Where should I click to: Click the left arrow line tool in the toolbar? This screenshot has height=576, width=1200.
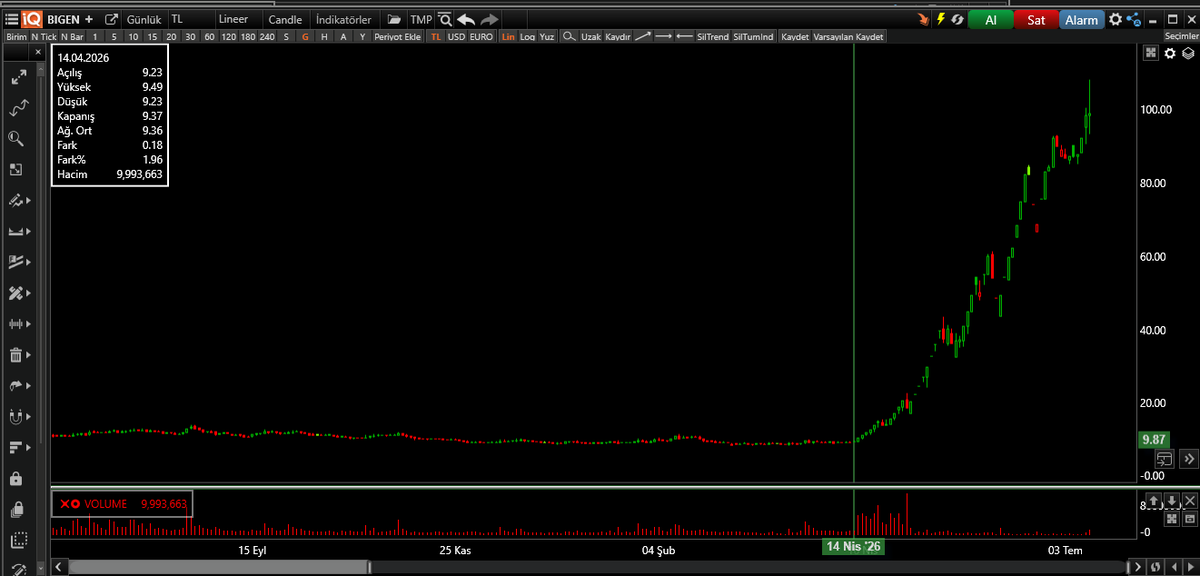coord(685,36)
